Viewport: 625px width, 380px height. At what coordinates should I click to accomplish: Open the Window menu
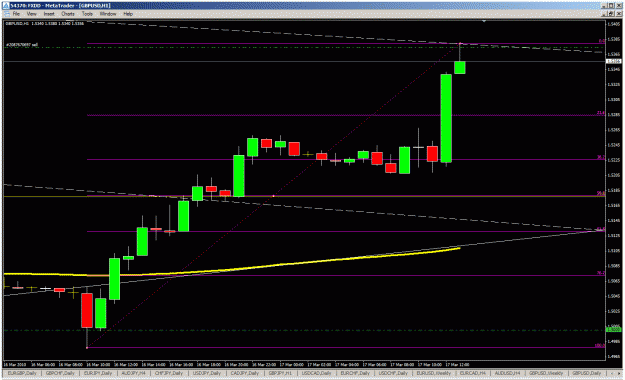tap(108, 14)
